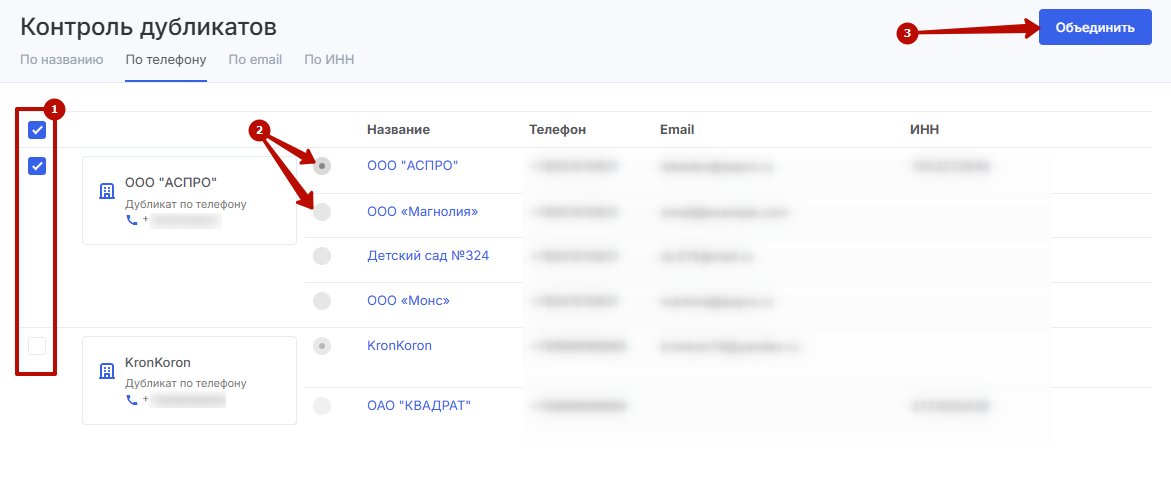This screenshot has width=1171, height=487.
Task: Select radio button for Детский сад №324
Action: point(322,256)
